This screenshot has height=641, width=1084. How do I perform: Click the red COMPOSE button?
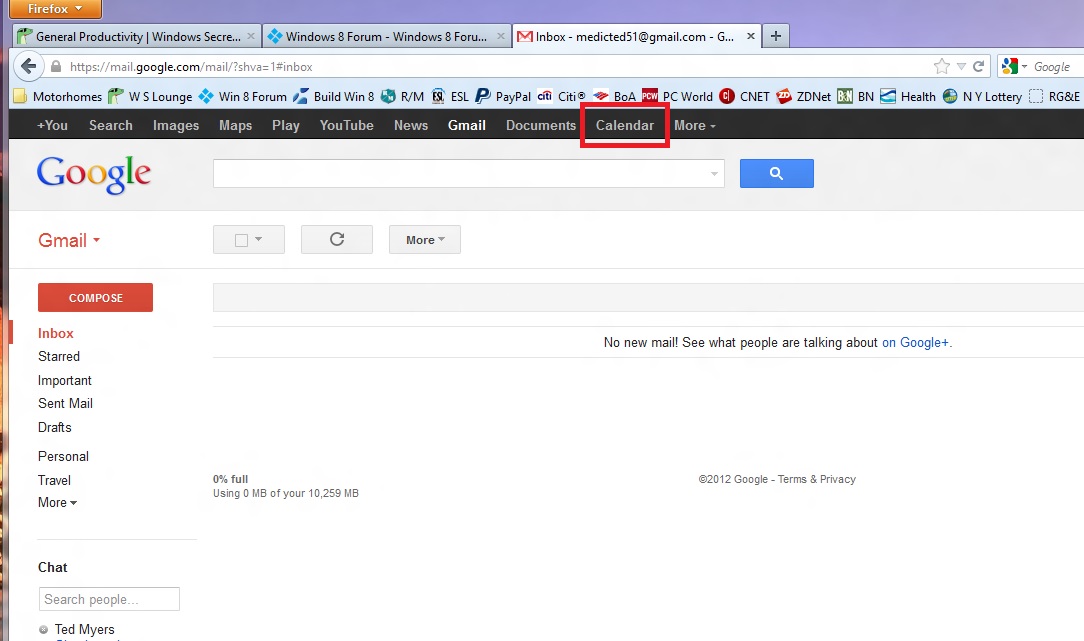click(x=95, y=297)
